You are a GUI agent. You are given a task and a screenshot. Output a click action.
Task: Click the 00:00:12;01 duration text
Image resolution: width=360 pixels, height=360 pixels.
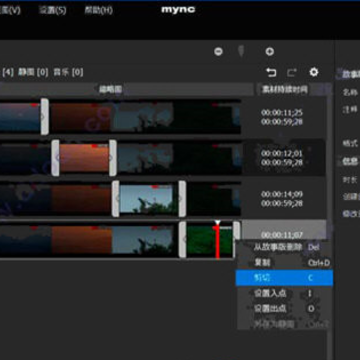tap(282, 154)
